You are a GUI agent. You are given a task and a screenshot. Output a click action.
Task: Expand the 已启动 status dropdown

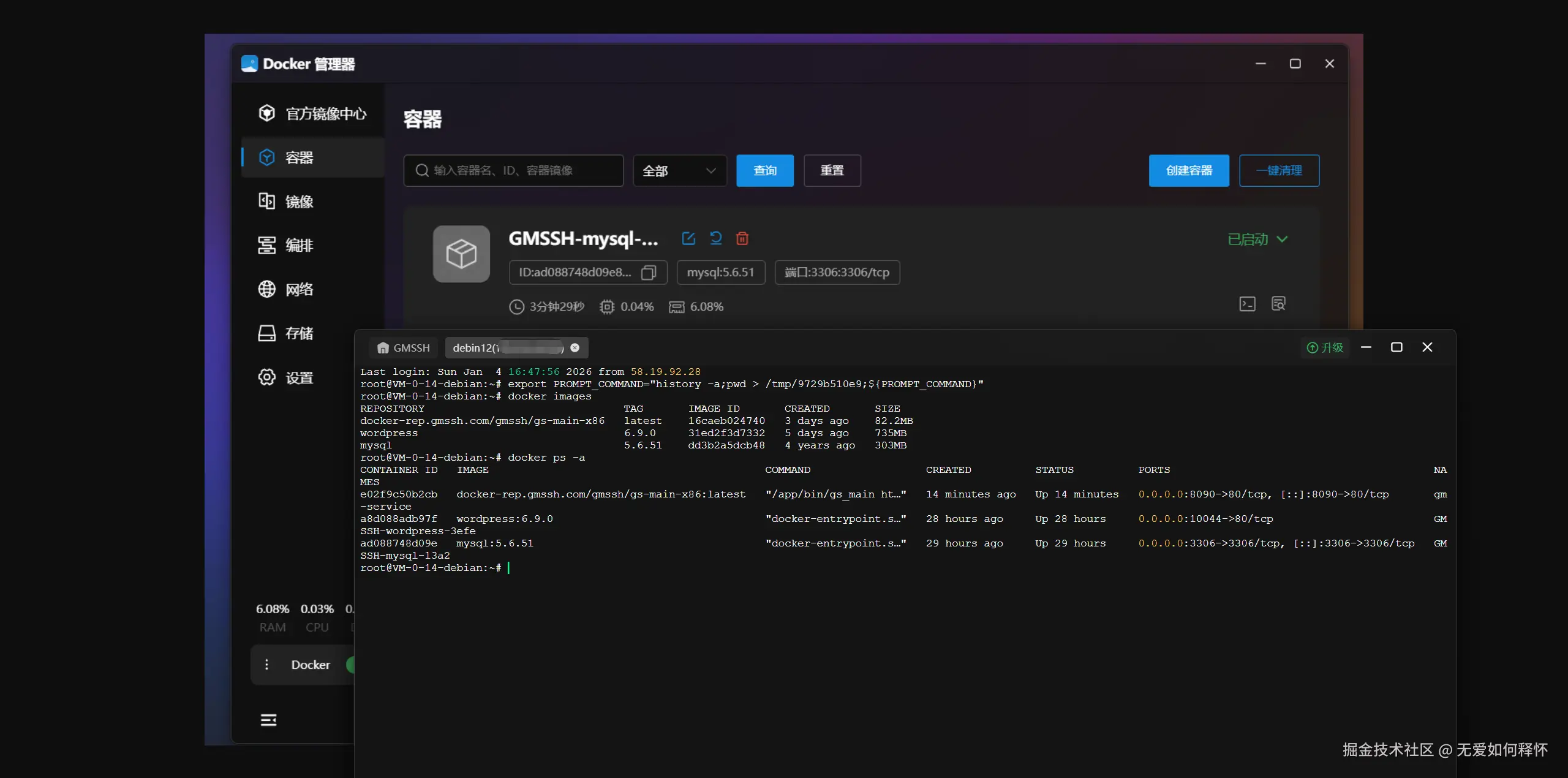pyautogui.click(x=1257, y=240)
